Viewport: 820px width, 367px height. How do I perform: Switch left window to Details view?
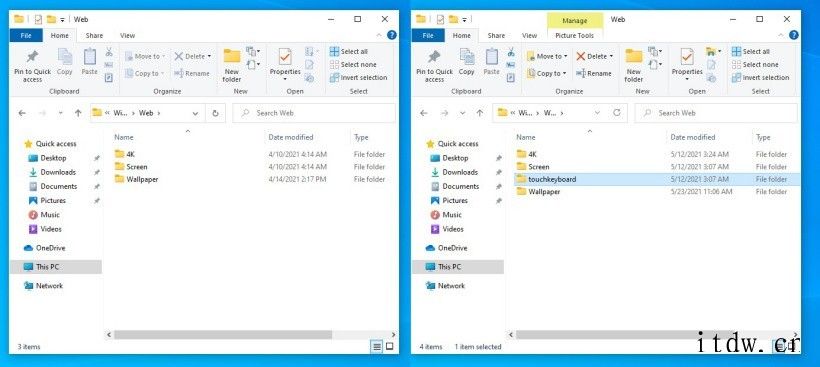pyautogui.click(x=377, y=346)
